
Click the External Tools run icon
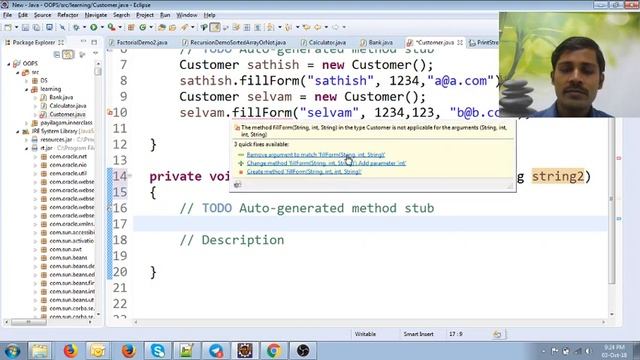[111, 27]
